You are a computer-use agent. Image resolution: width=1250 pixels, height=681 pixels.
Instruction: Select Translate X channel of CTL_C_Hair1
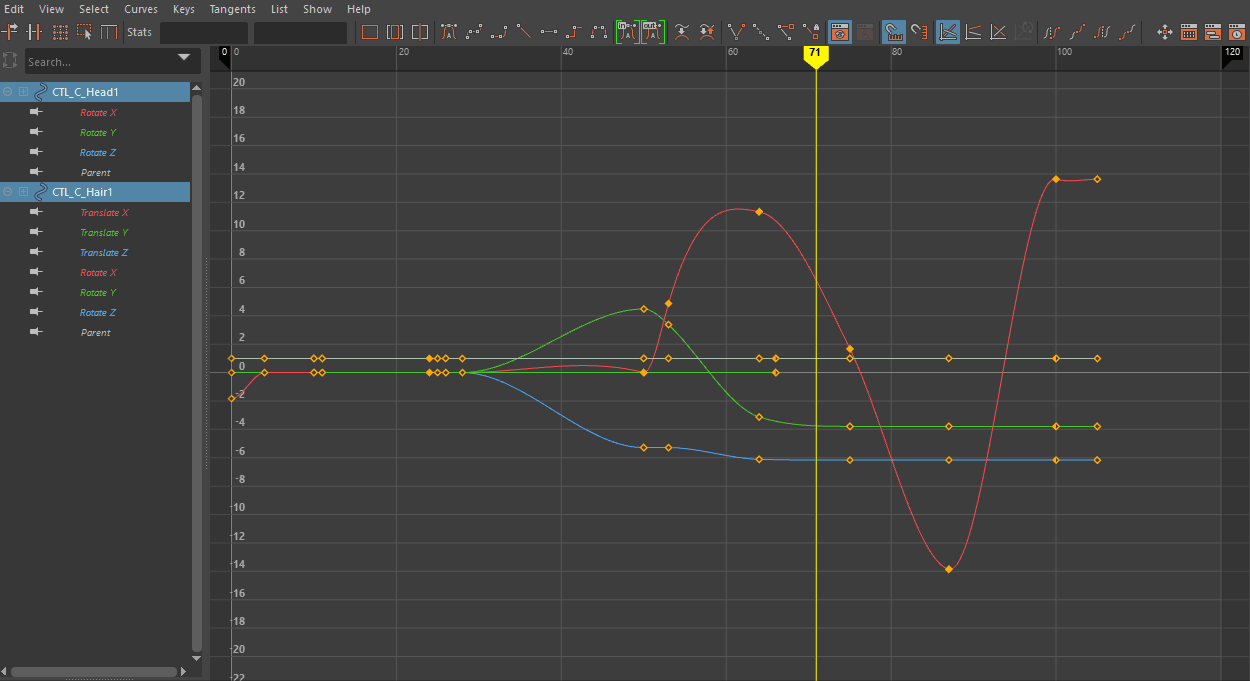click(104, 212)
